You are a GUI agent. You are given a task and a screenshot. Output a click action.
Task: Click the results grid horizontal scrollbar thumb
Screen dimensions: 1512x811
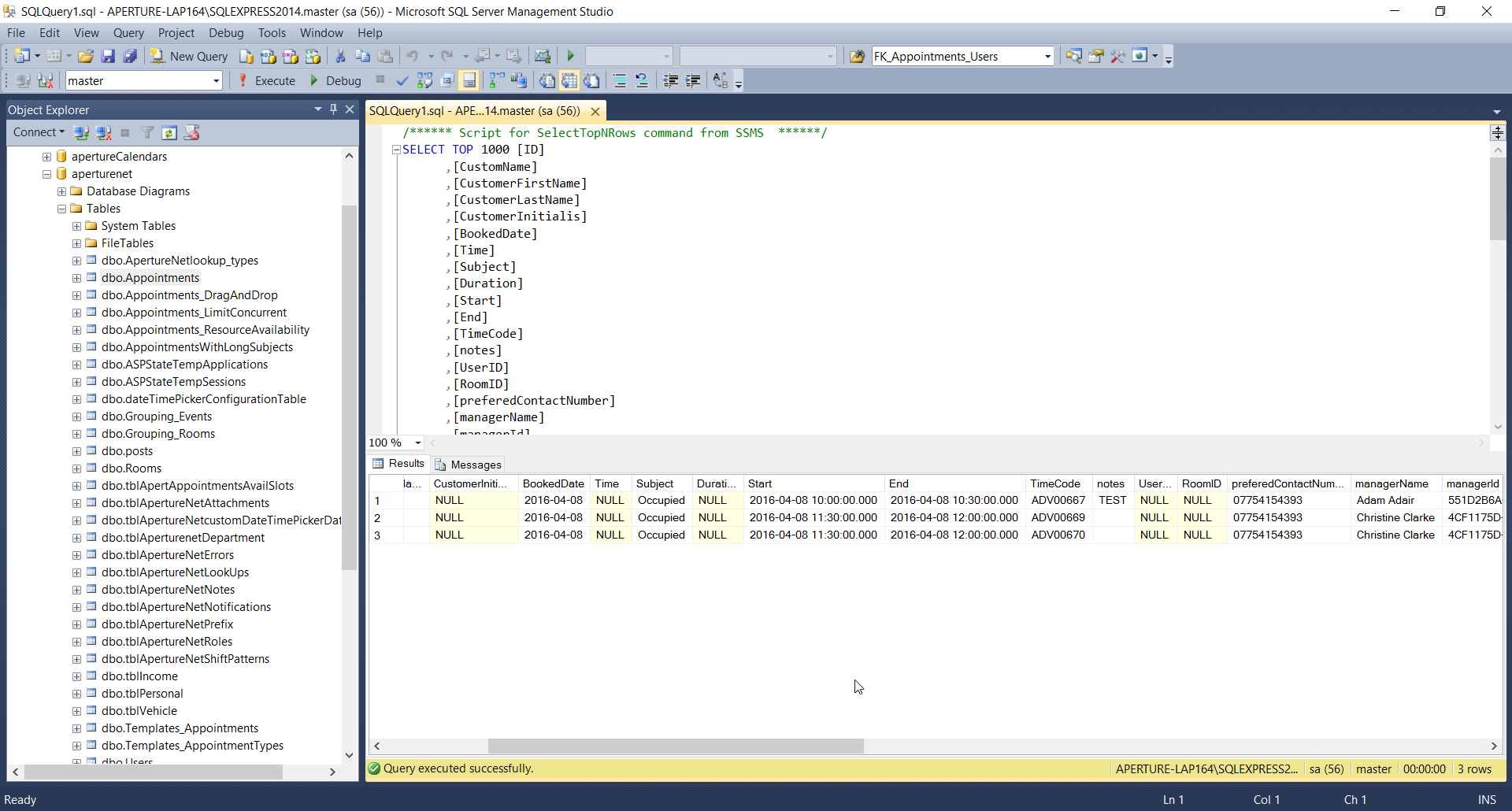675,746
